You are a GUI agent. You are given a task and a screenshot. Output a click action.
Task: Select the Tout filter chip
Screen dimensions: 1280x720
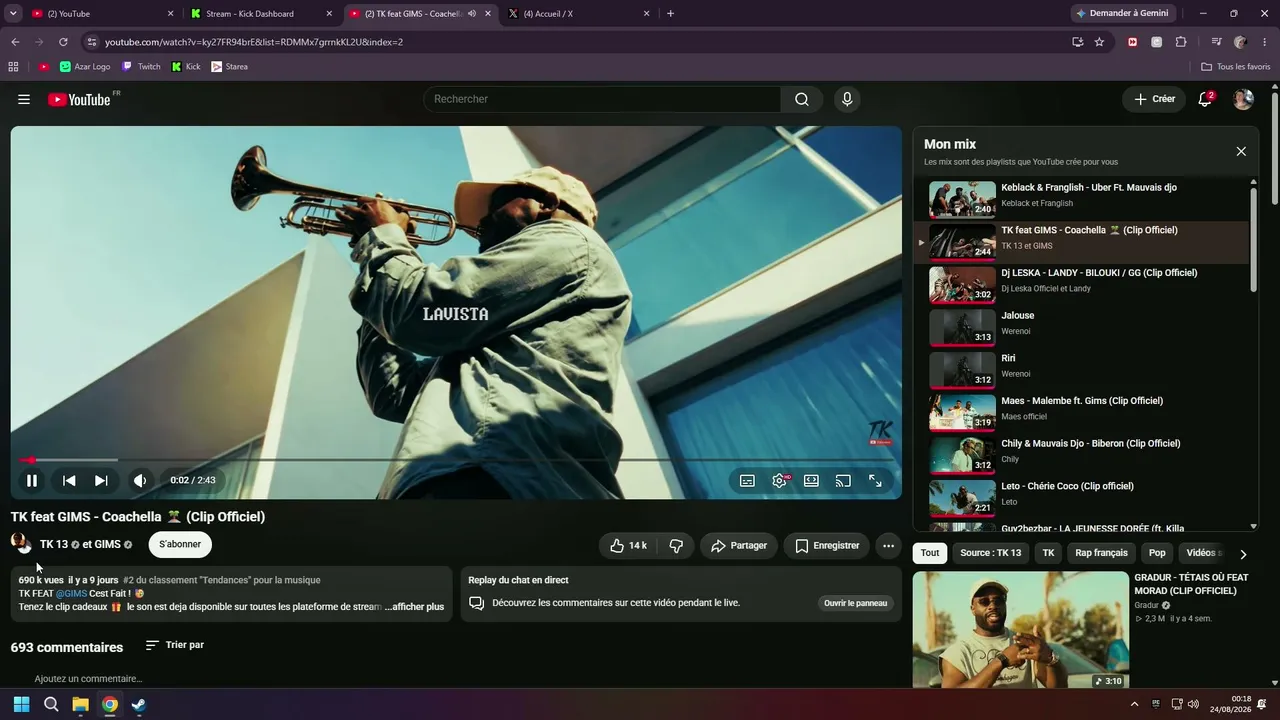pyautogui.click(x=930, y=554)
